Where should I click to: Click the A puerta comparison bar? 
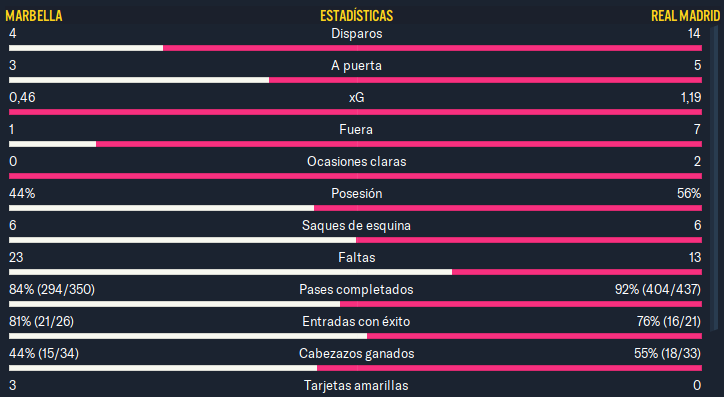355,80
